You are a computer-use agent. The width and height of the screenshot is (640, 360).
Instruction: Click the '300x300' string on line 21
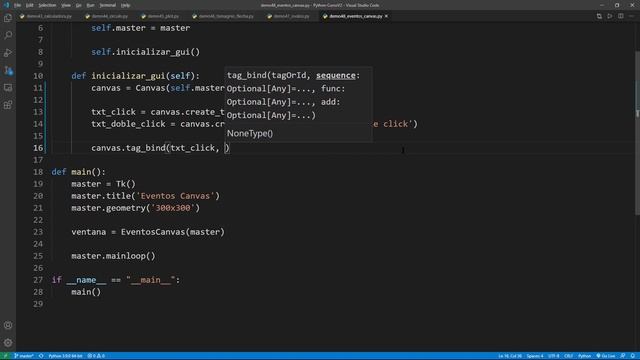[173, 208]
